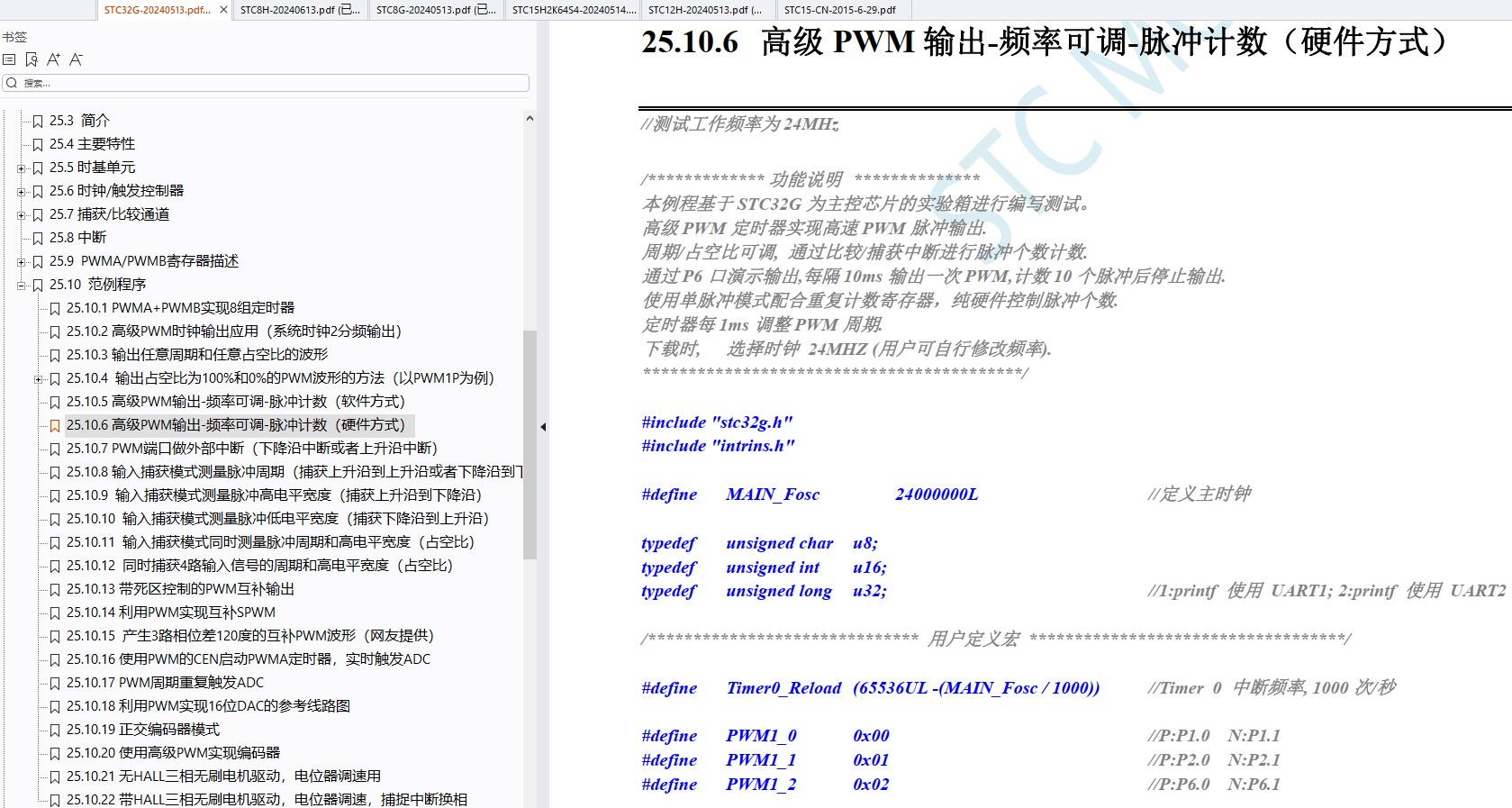Viewport: 1512px width, 808px height.
Task: Jump to 25.10.5 脉冲计数（软件方式）
Action: (236, 402)
